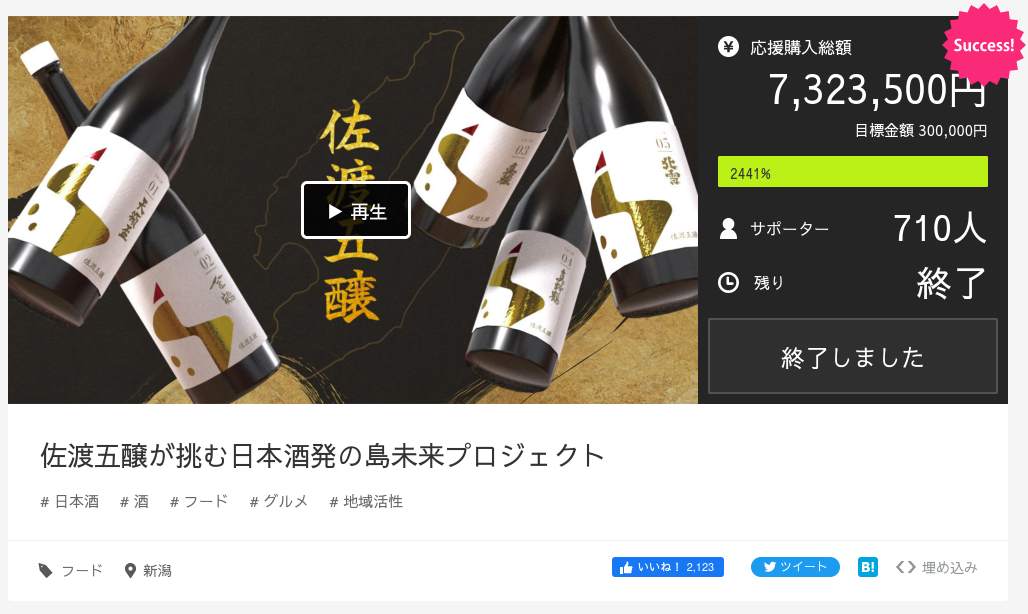This screenshot has height=614, width=1028.
Task: Click the 2441% funding progress bar
Action: click(x=853, y=172)
